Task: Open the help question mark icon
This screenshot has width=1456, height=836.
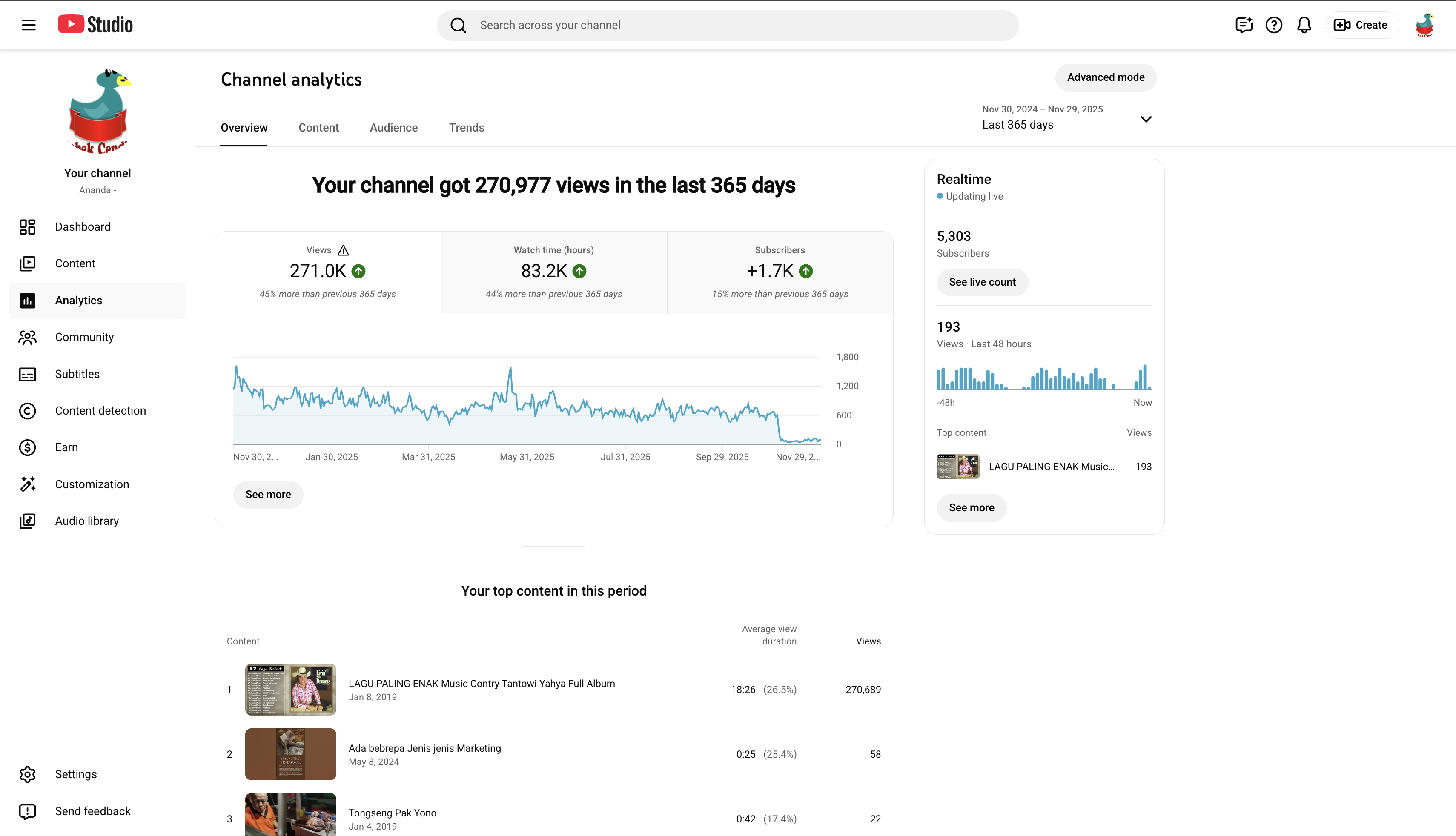Action: click(1274, 25)
